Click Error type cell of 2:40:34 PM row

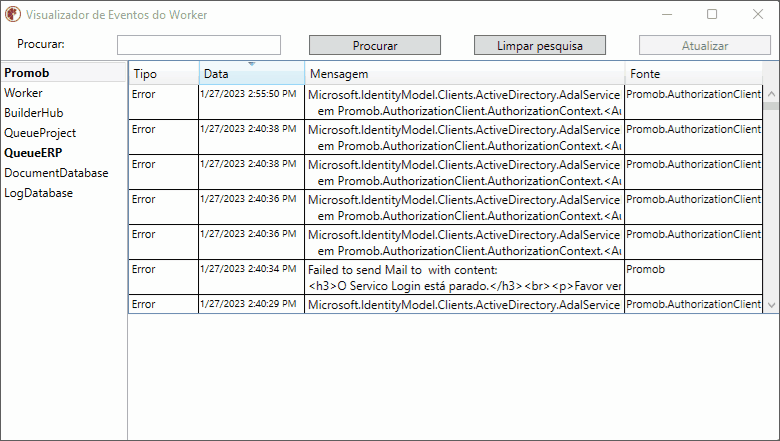(164, 277)
